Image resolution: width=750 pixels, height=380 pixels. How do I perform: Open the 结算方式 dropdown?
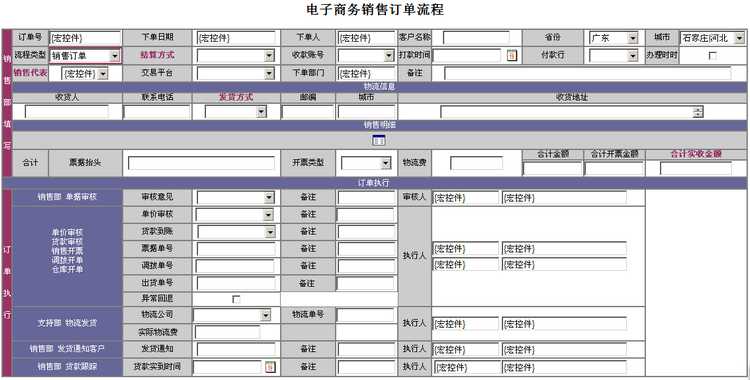(x=236, y=56)
